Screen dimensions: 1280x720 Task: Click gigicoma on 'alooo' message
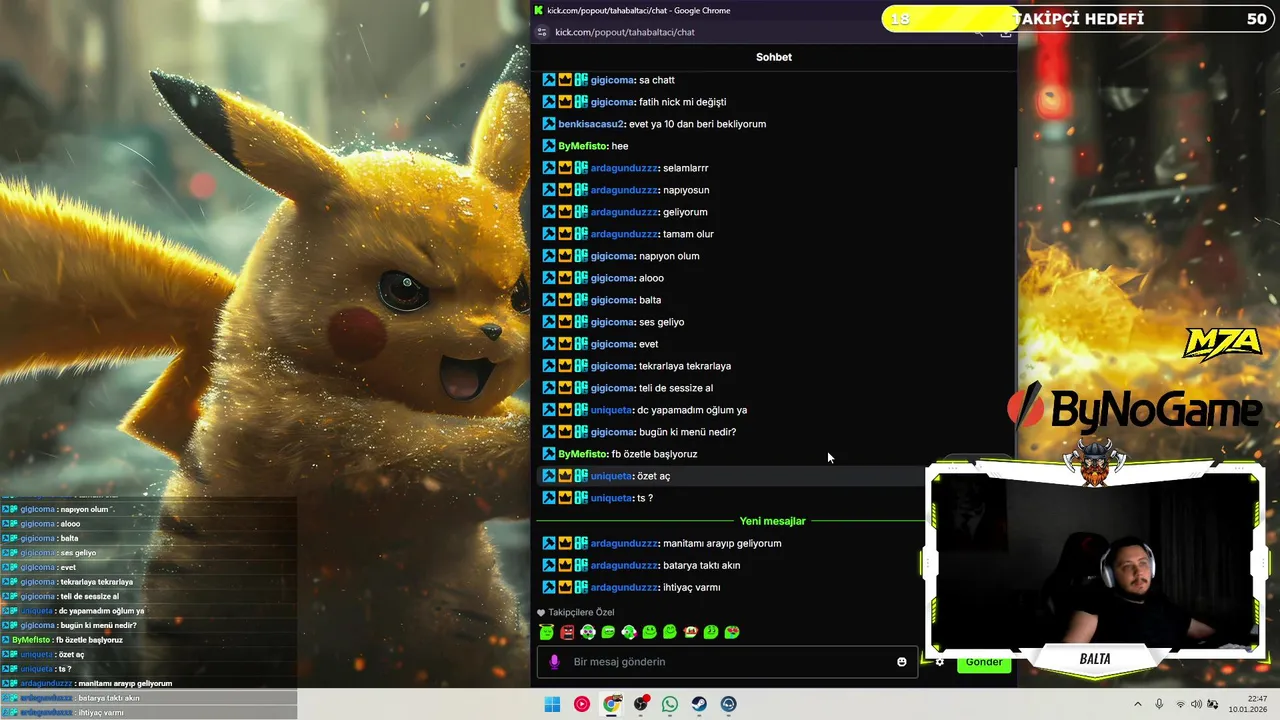[x=612, y=278]
